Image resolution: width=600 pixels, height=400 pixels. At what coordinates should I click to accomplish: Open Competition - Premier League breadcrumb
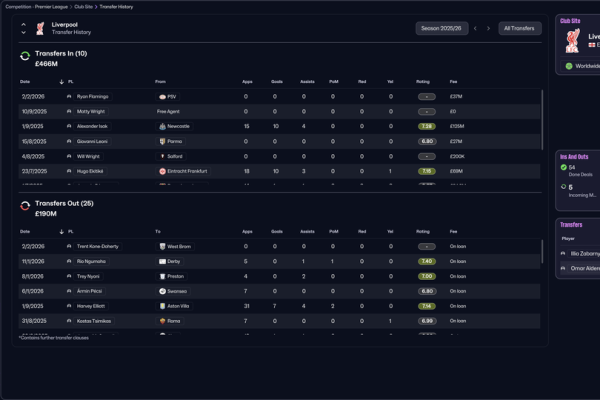[41, 6]
